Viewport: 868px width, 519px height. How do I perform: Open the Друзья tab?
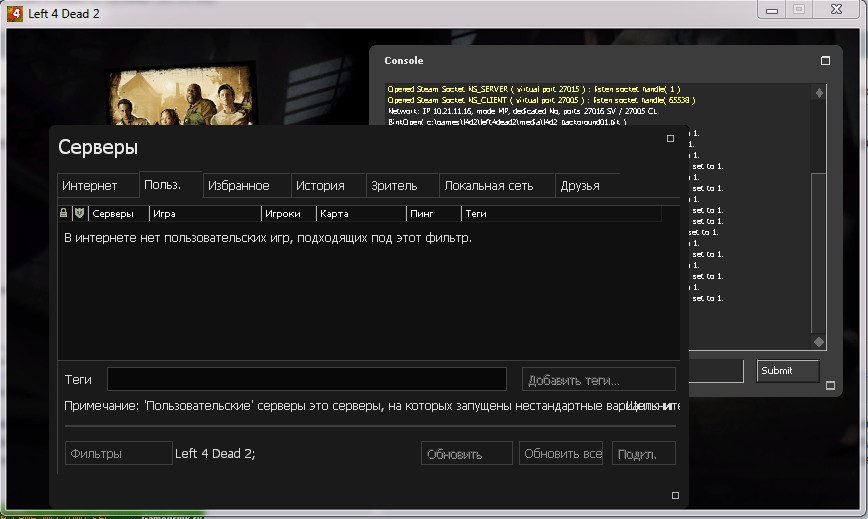tap(587, 185)
